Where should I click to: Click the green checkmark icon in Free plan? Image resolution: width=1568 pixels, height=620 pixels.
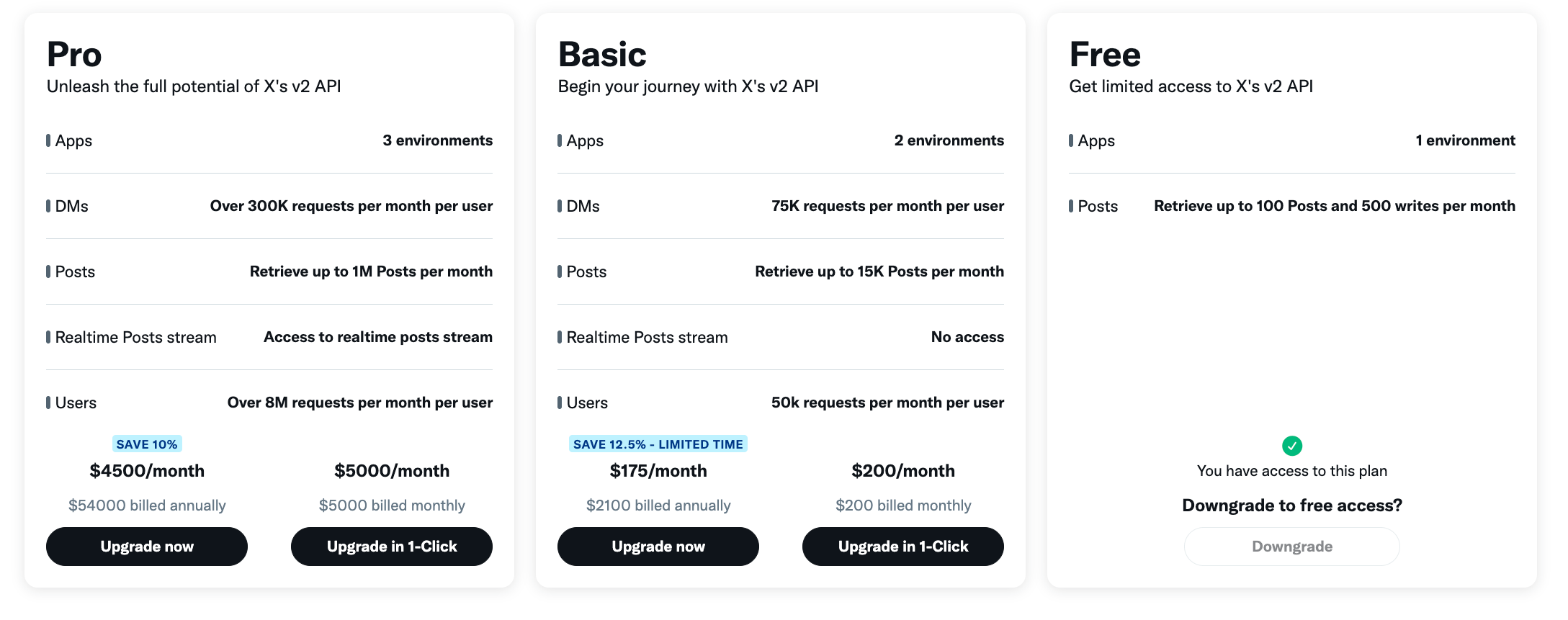(x=1292, y=446)
